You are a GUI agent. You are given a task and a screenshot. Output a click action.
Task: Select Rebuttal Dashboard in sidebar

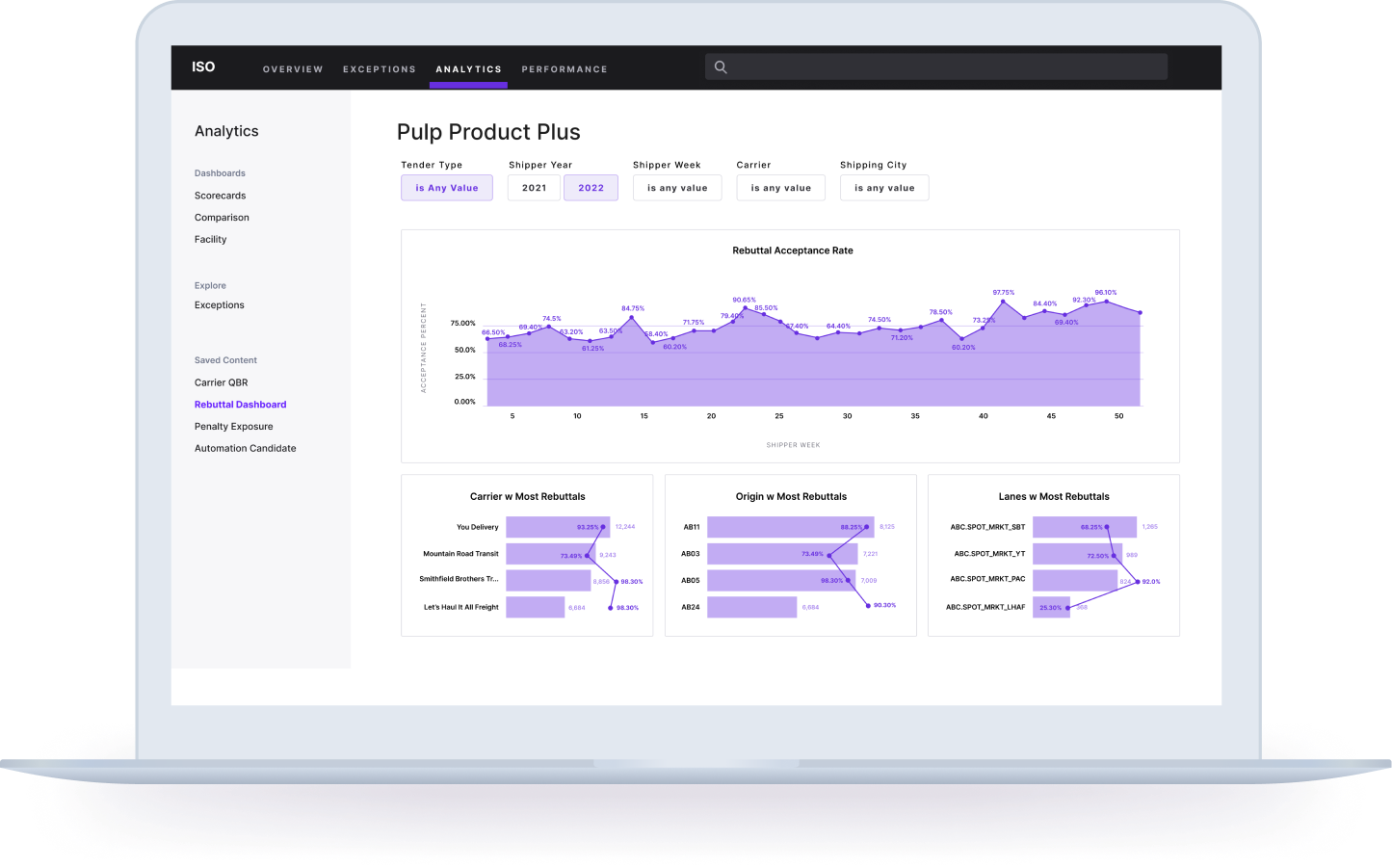[240, 405]
